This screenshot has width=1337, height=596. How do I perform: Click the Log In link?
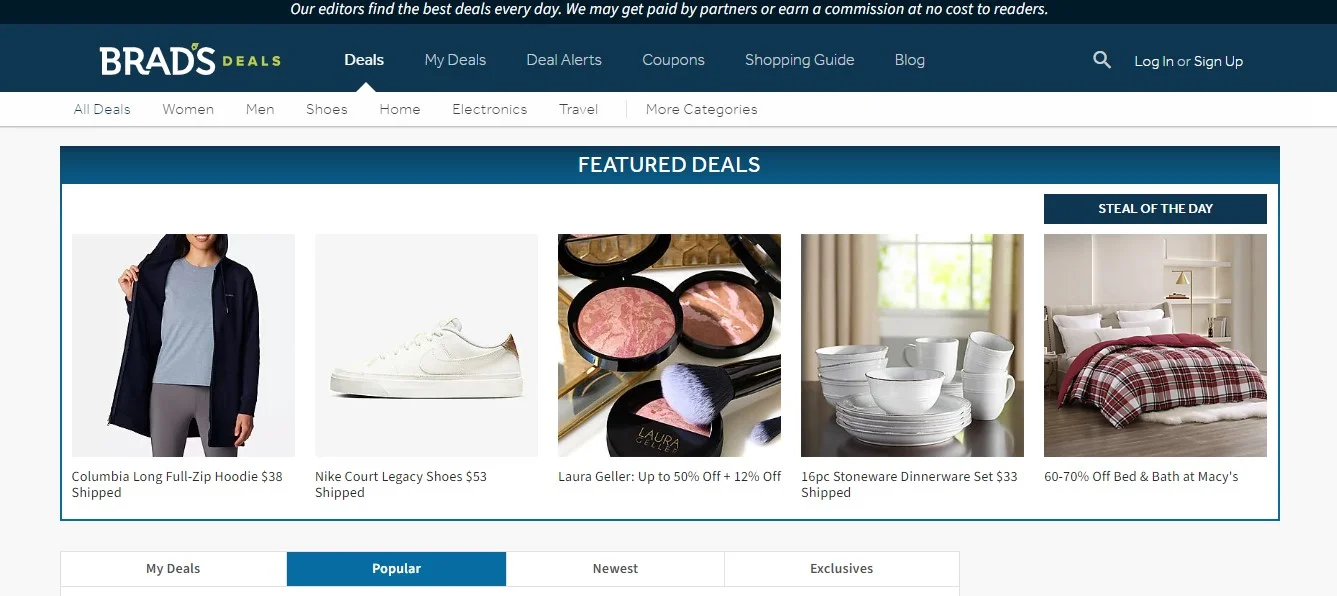(1153, 61)
